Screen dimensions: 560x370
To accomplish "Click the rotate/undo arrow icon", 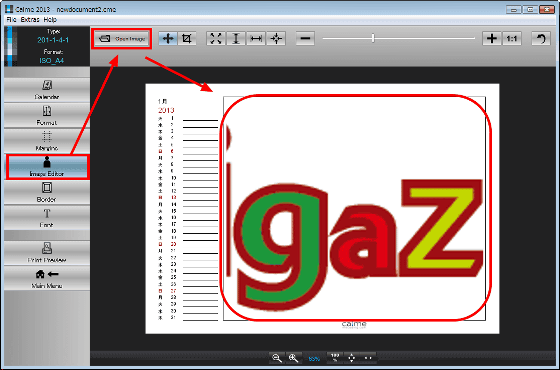I will click(x=541, y=38).
